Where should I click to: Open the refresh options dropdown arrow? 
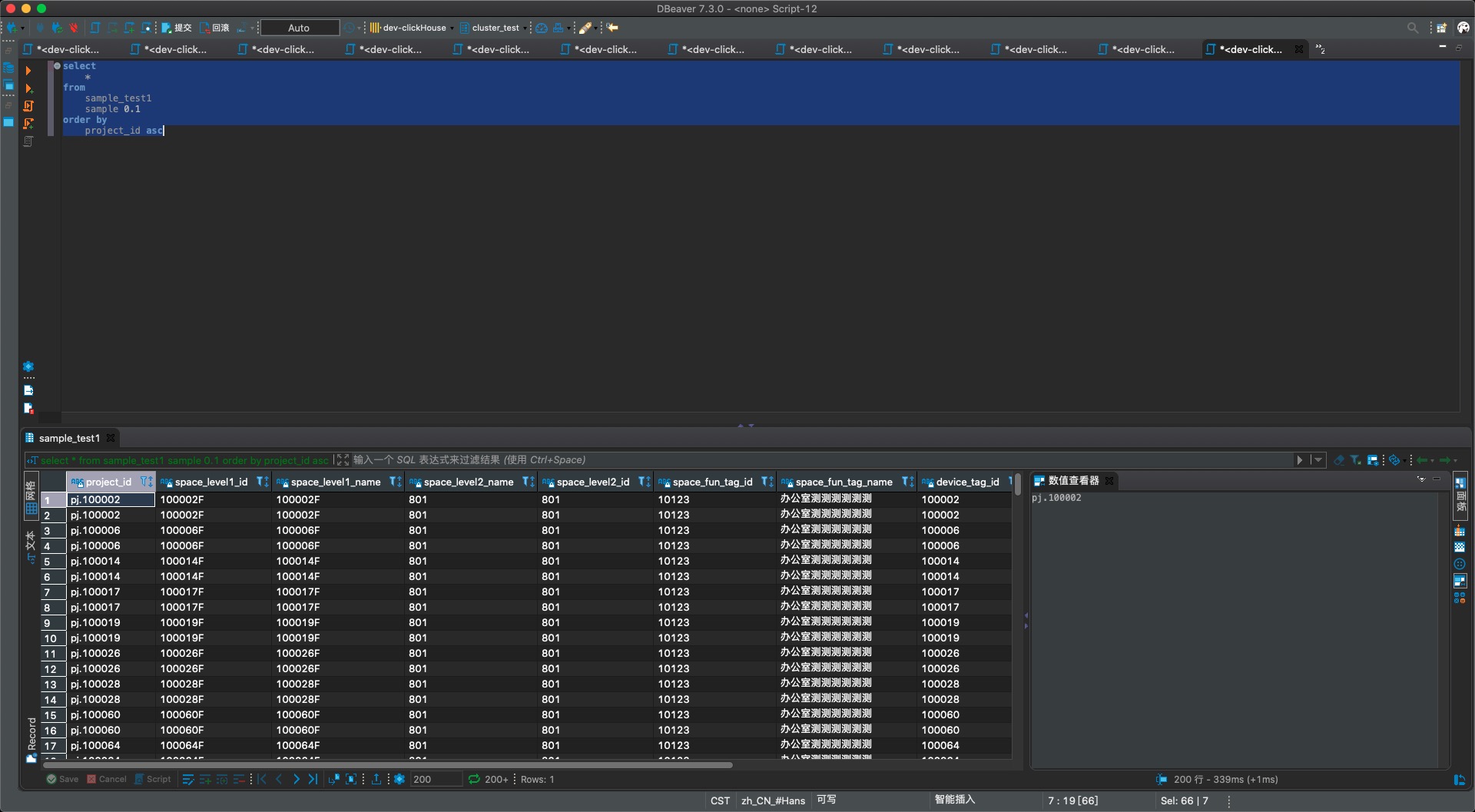[1404, 461]
